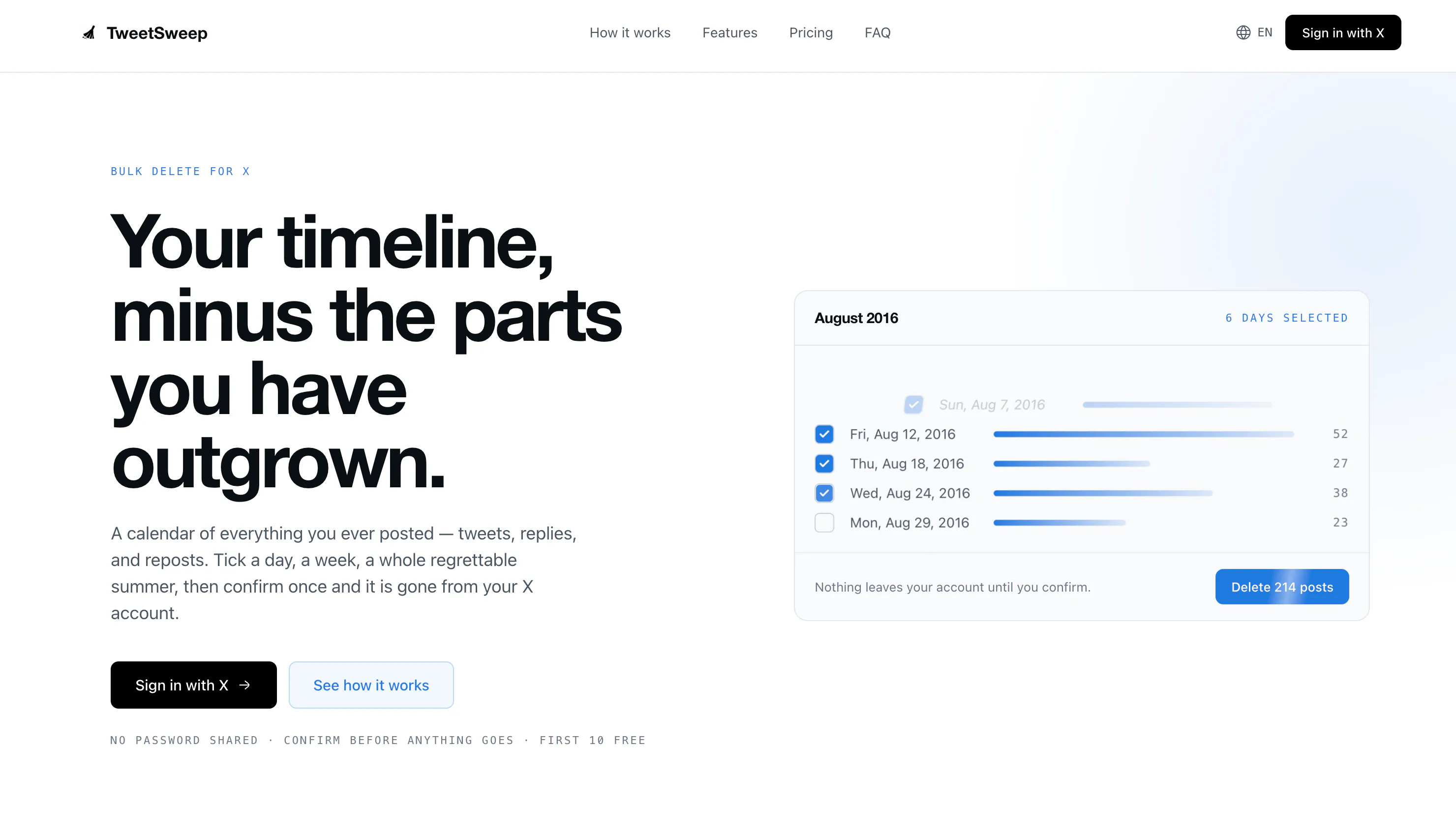The height and width of the screenshot is (835, 1456).
Task: Click the FIRST 10 FREE text
Action: coord(592,740)
